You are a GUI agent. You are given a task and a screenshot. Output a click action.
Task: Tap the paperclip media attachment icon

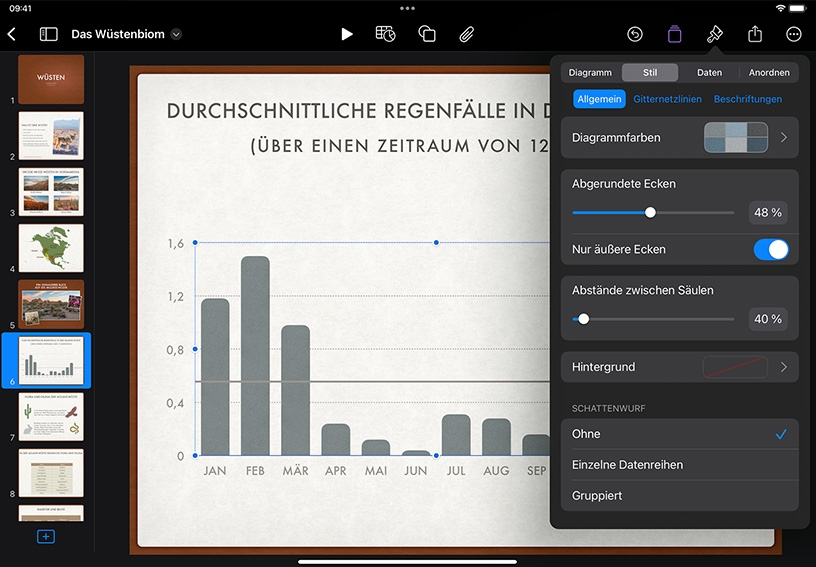(x=466, y=34)
